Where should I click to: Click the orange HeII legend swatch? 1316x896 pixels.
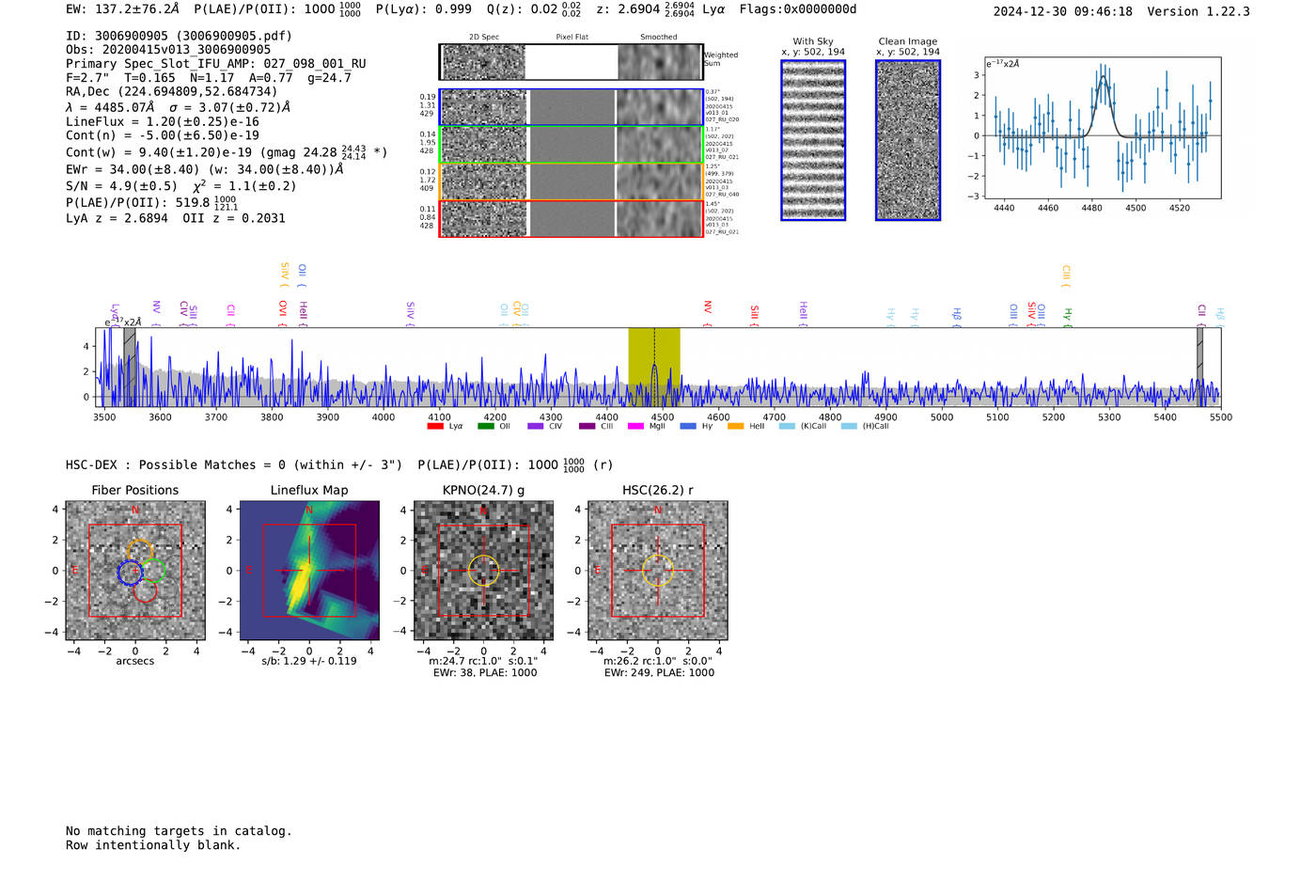pos(735,427)
